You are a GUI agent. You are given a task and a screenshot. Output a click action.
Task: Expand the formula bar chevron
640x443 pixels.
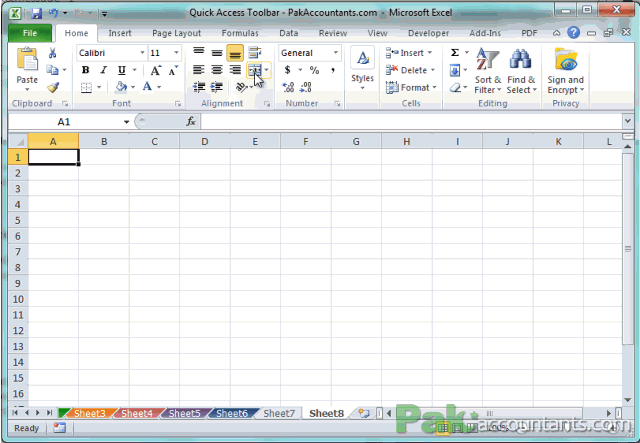click(x=628, y=121)
